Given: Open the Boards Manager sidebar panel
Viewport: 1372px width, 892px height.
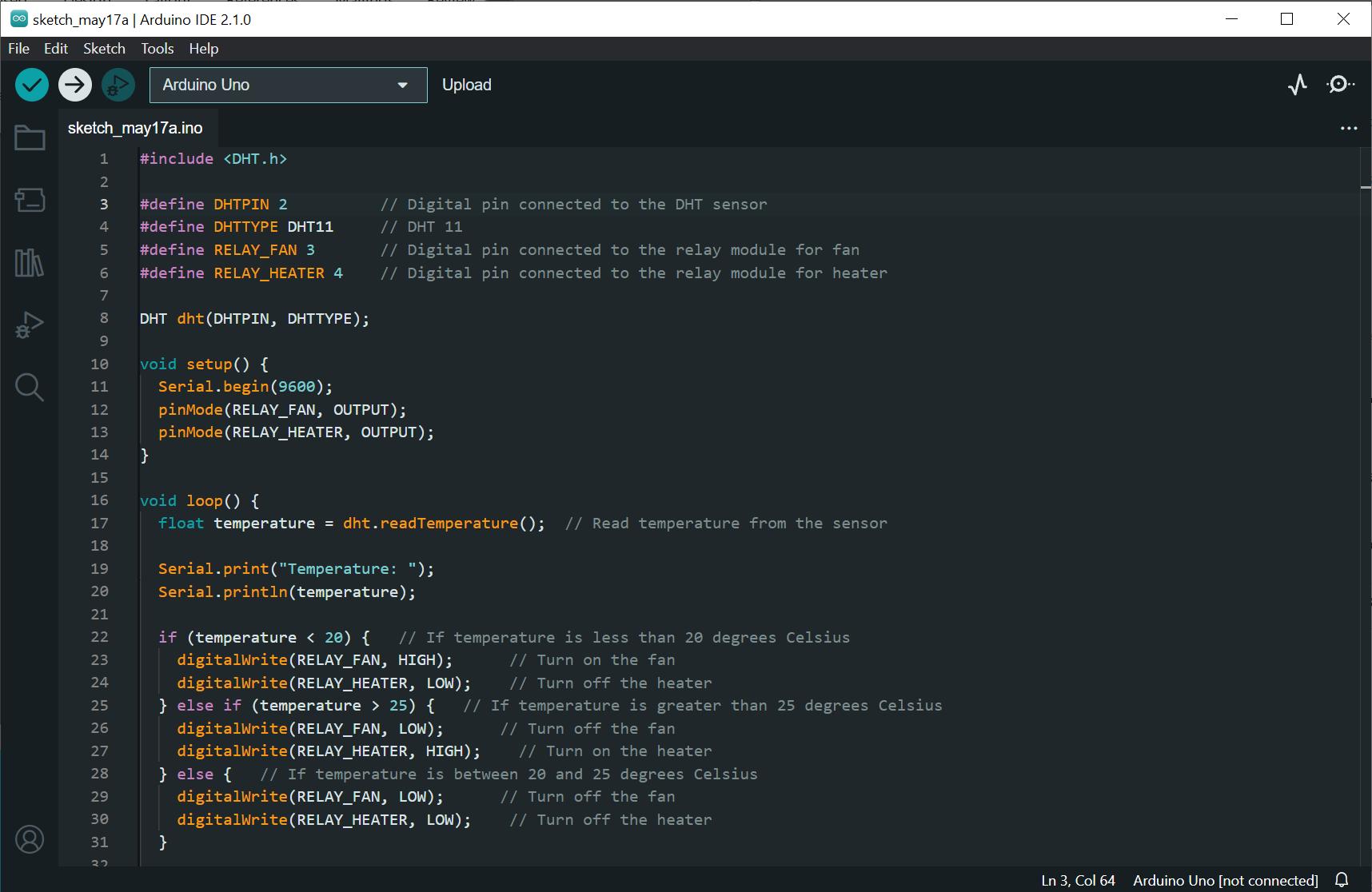Looking at the screenshot, I should tap(30, 200).
